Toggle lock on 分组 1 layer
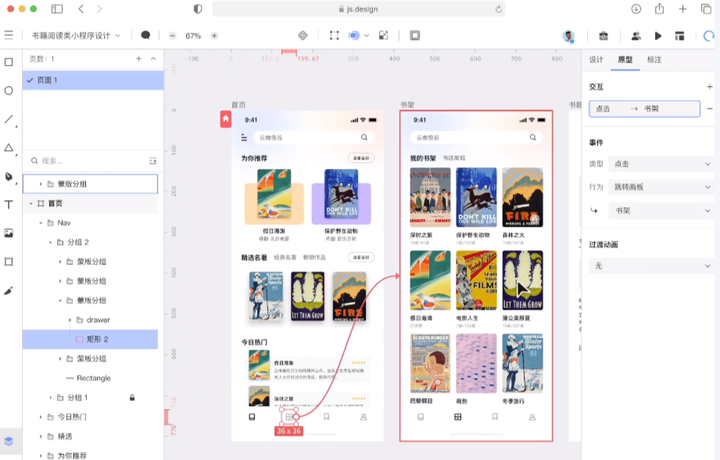 (132, 398)
